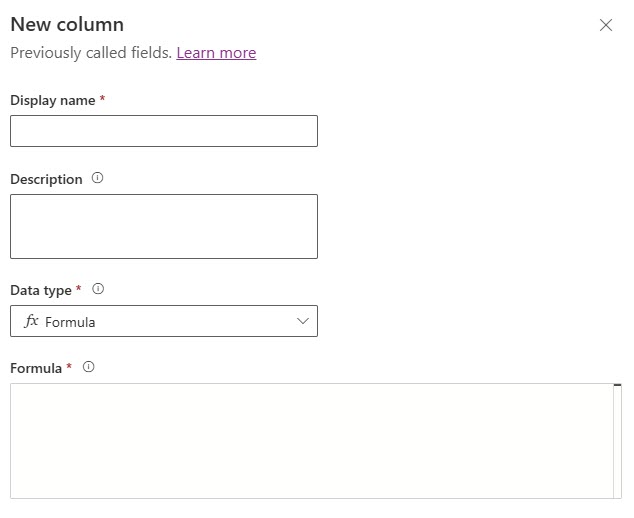Click the info icon next to Data type

98,289
